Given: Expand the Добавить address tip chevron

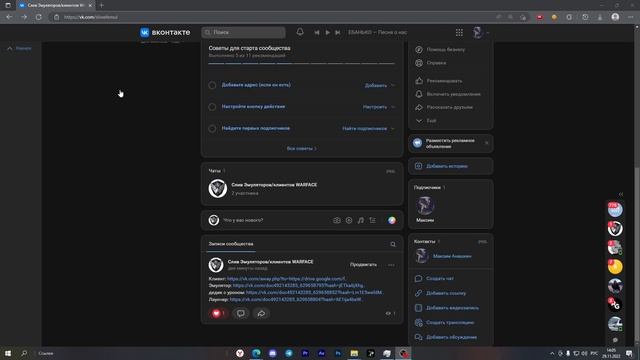Looking at the screenshot, I should tap(393, 85).
